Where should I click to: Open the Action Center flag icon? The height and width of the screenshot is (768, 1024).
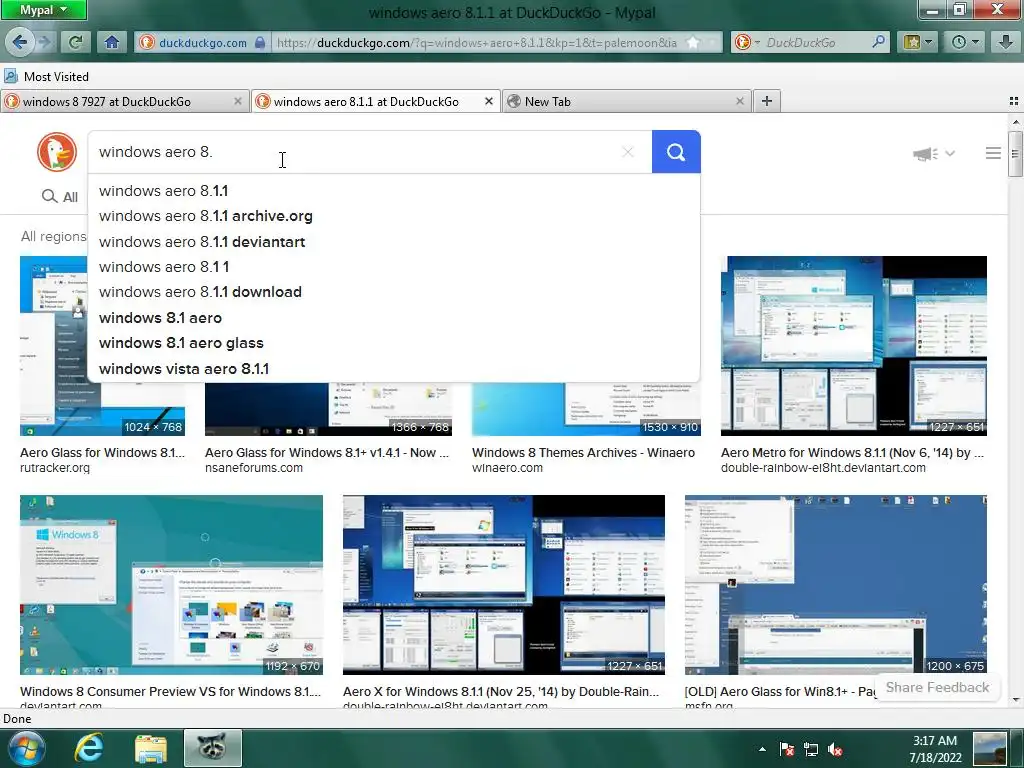(787, 749)
